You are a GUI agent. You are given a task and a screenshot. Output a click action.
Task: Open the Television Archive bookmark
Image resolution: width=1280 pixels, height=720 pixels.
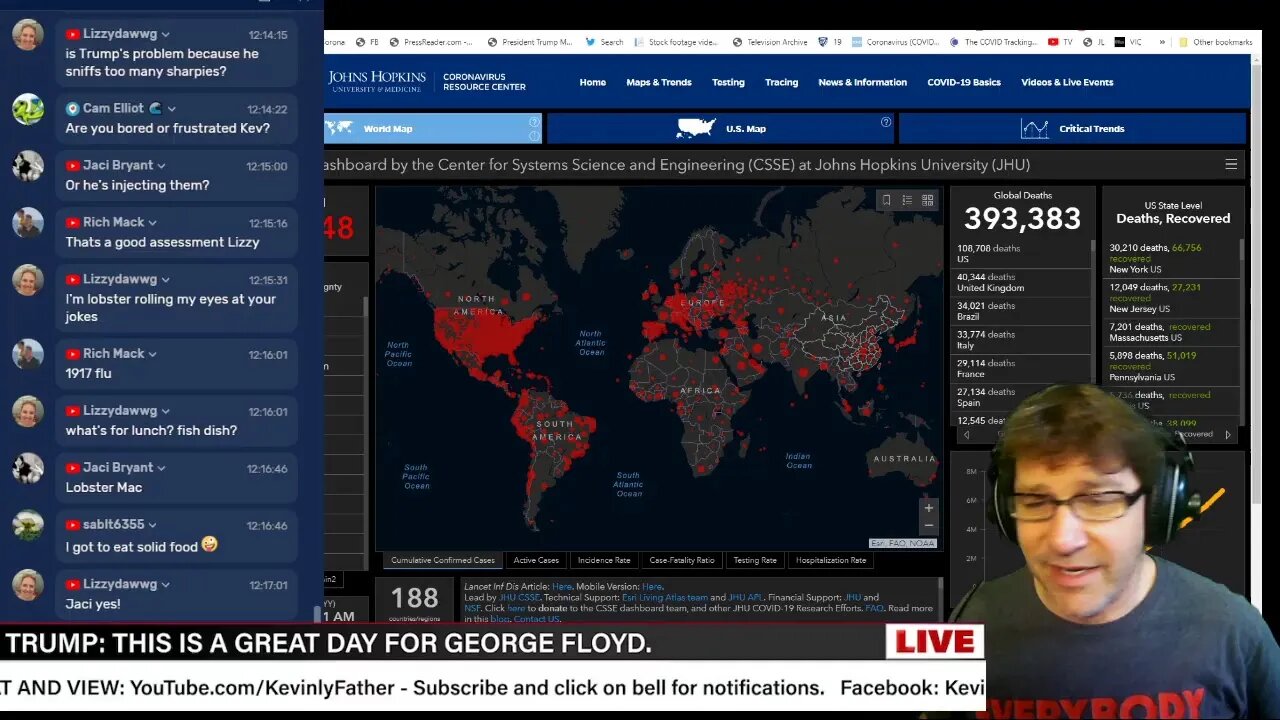[770, 42]
